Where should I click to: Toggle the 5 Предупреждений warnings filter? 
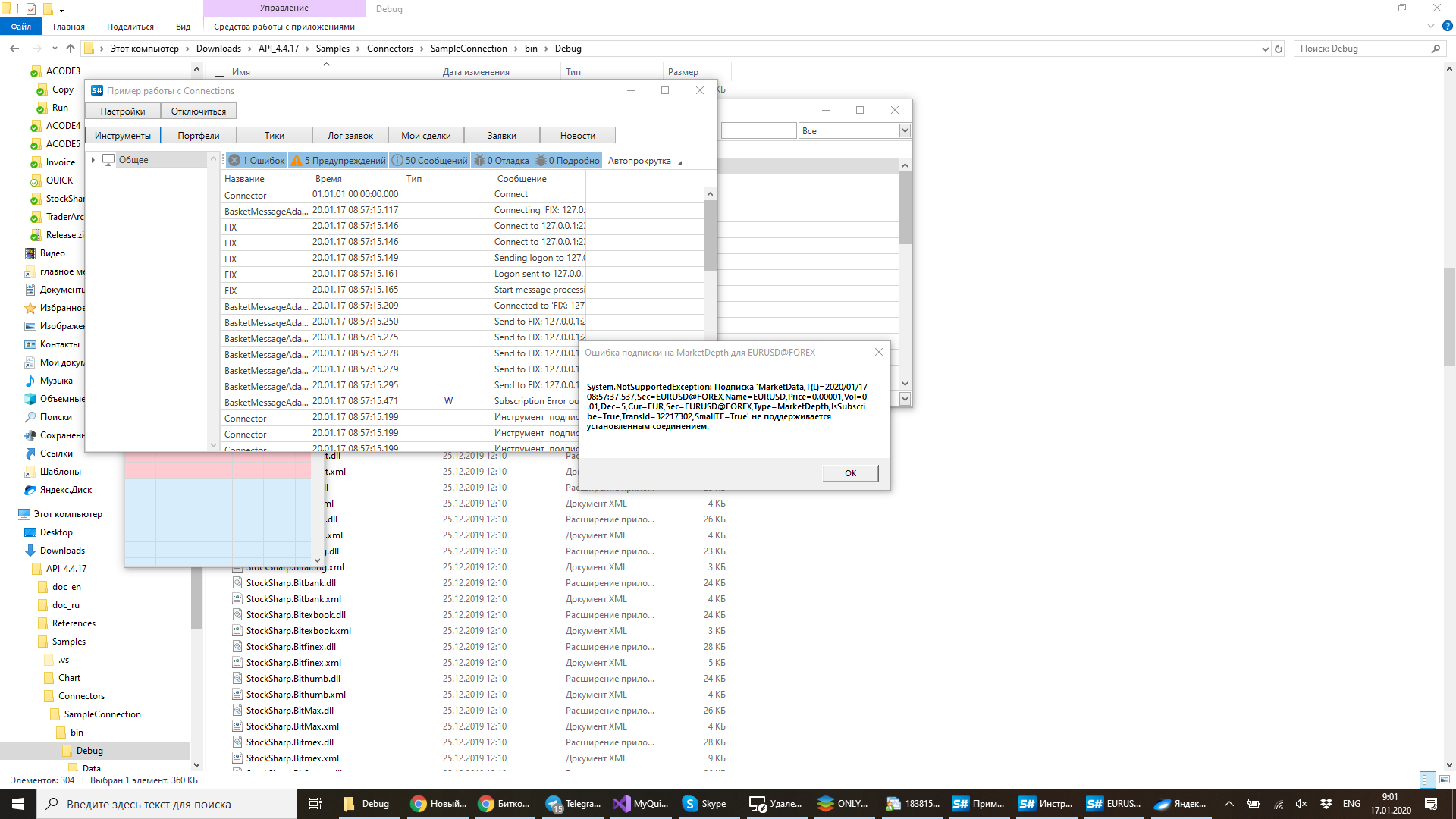pos(338,160)
